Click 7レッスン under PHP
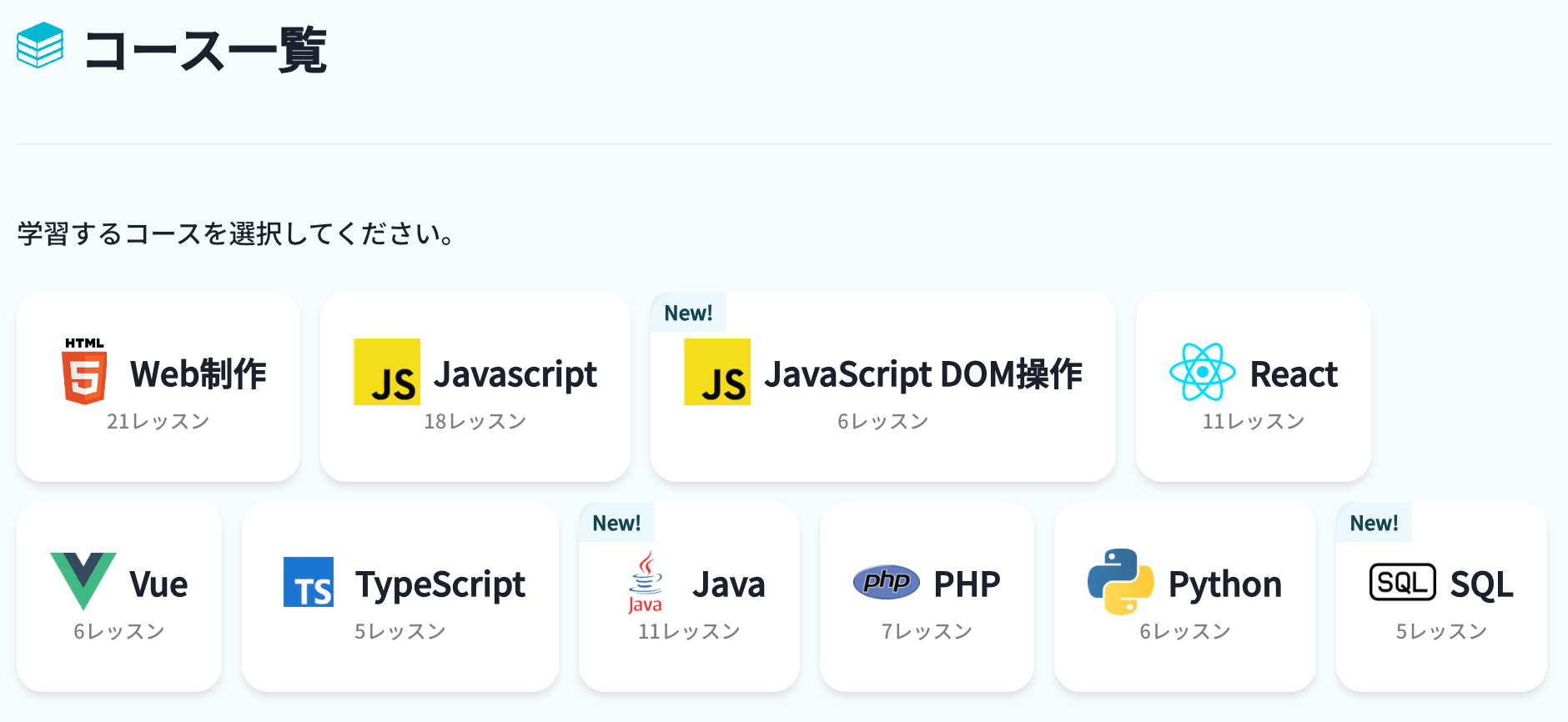The width and height of the screenshot is (1568, 722). [x=927, y=631]
